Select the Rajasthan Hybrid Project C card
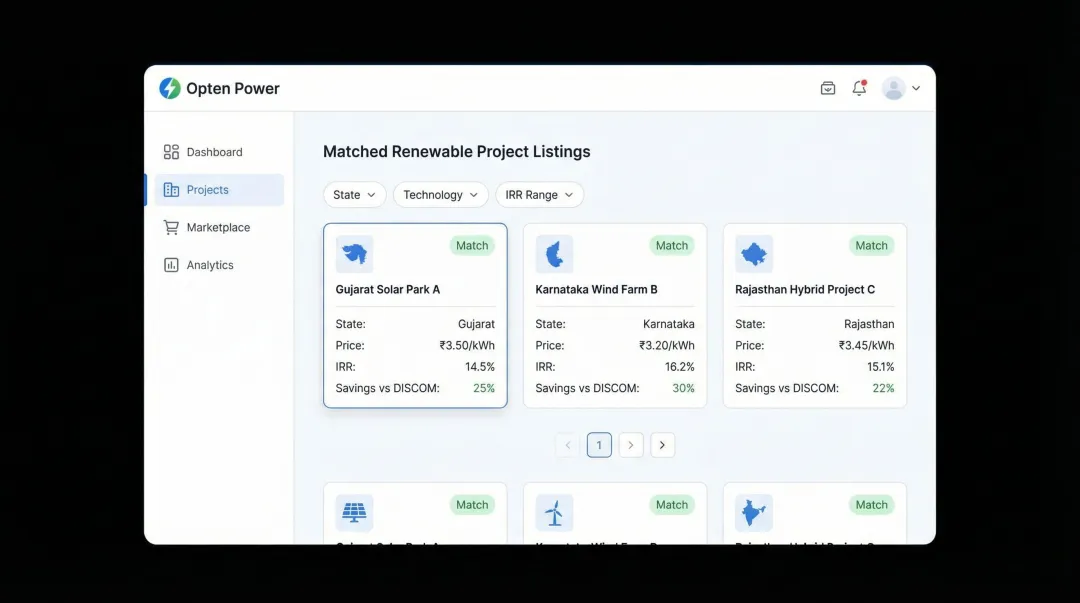 [x=814, y=315]
